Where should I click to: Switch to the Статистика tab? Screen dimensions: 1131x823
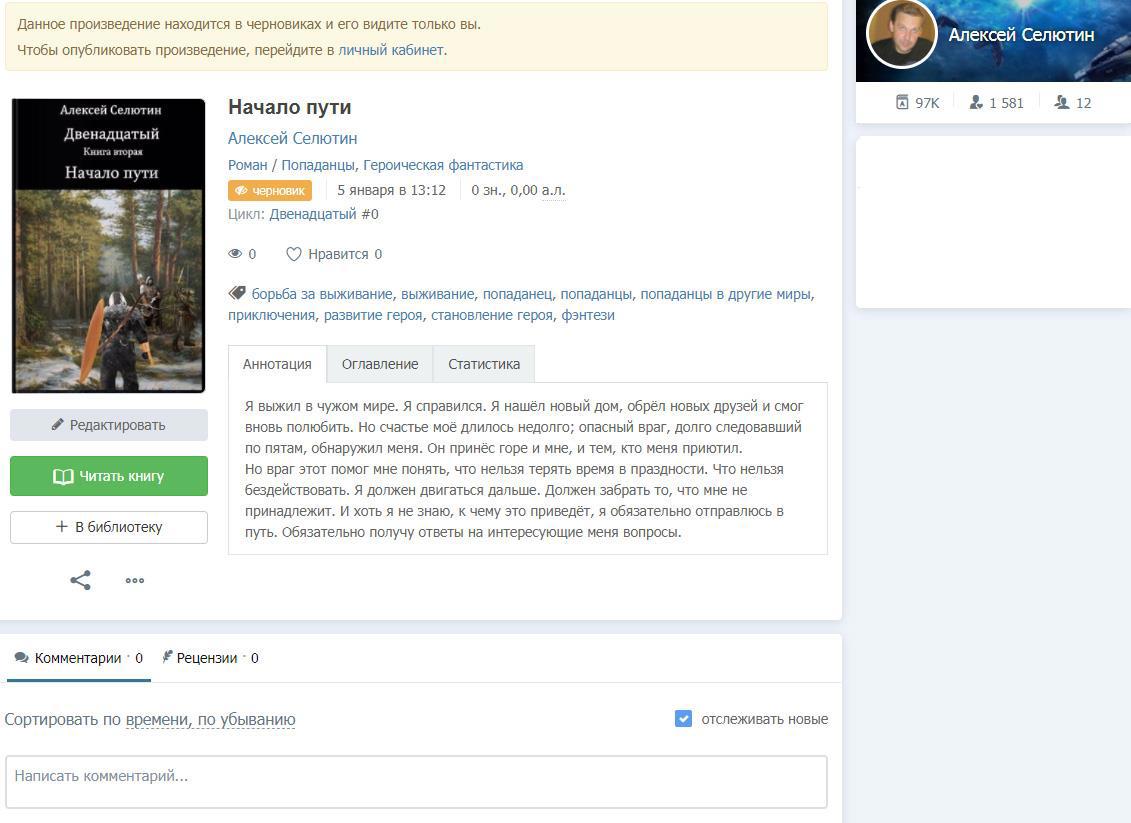(x=484, y=364)
